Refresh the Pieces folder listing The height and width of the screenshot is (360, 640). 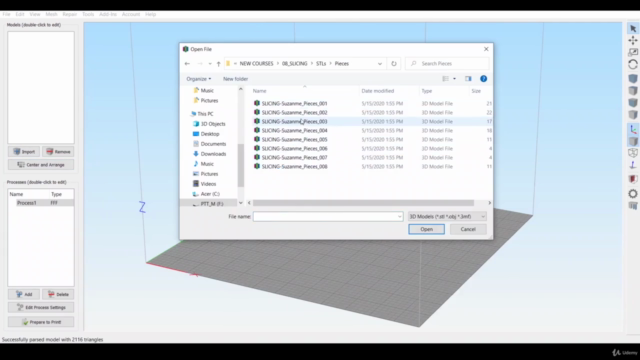[x=393, y=64]
